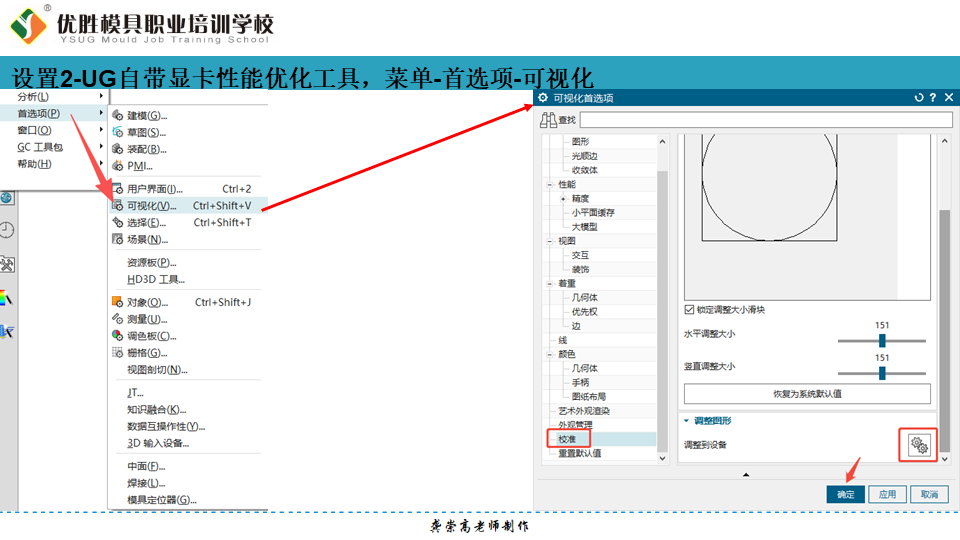Click the 调色板(C) color icon

(118, 336)
